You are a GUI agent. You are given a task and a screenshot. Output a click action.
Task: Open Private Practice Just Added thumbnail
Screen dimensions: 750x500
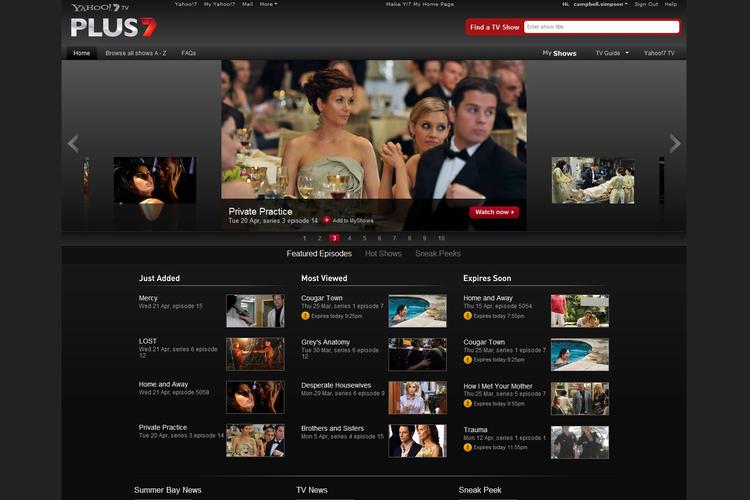coord(255,440)
